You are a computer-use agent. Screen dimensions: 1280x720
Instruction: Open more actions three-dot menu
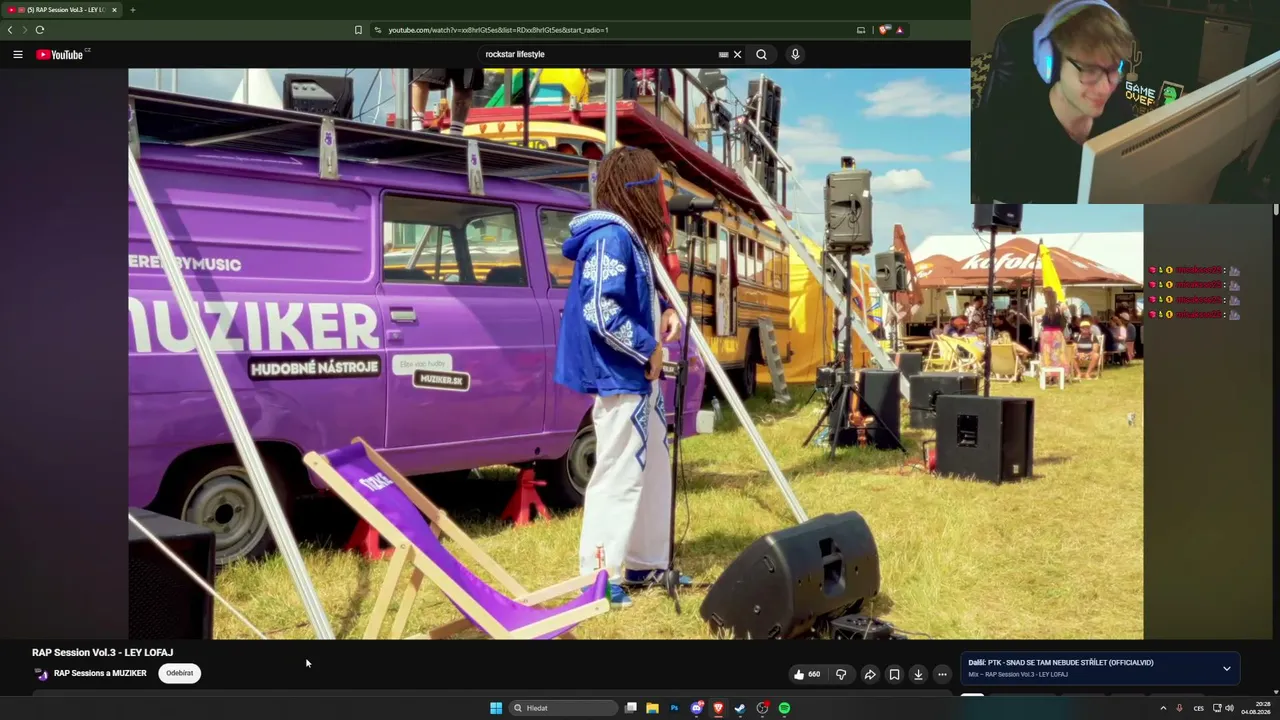click(942, 674)
